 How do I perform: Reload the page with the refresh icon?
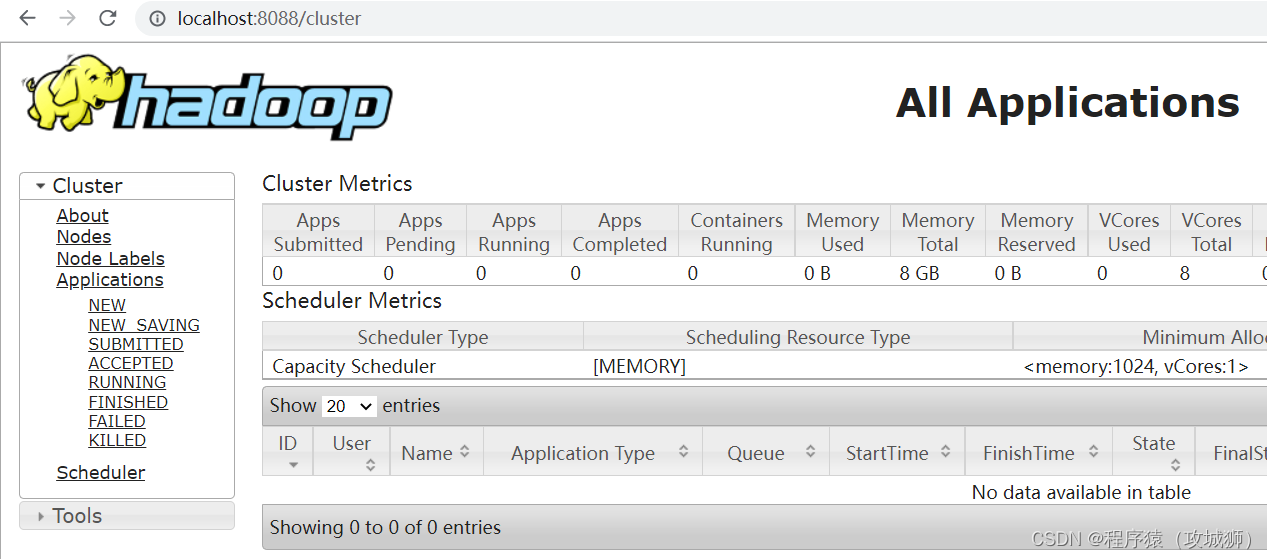pyautogui.click(x=107, y=18)
